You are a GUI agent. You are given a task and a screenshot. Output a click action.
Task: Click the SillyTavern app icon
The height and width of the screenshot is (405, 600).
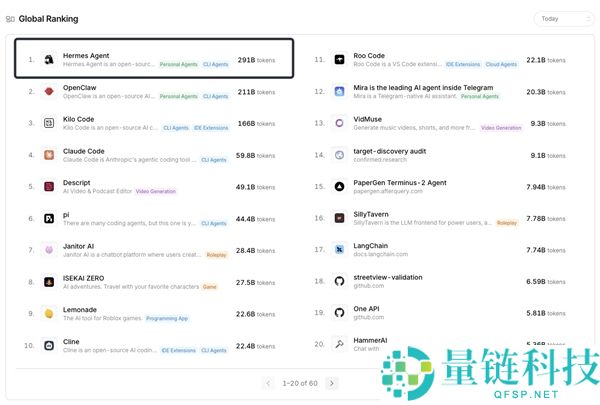point(339,218)
